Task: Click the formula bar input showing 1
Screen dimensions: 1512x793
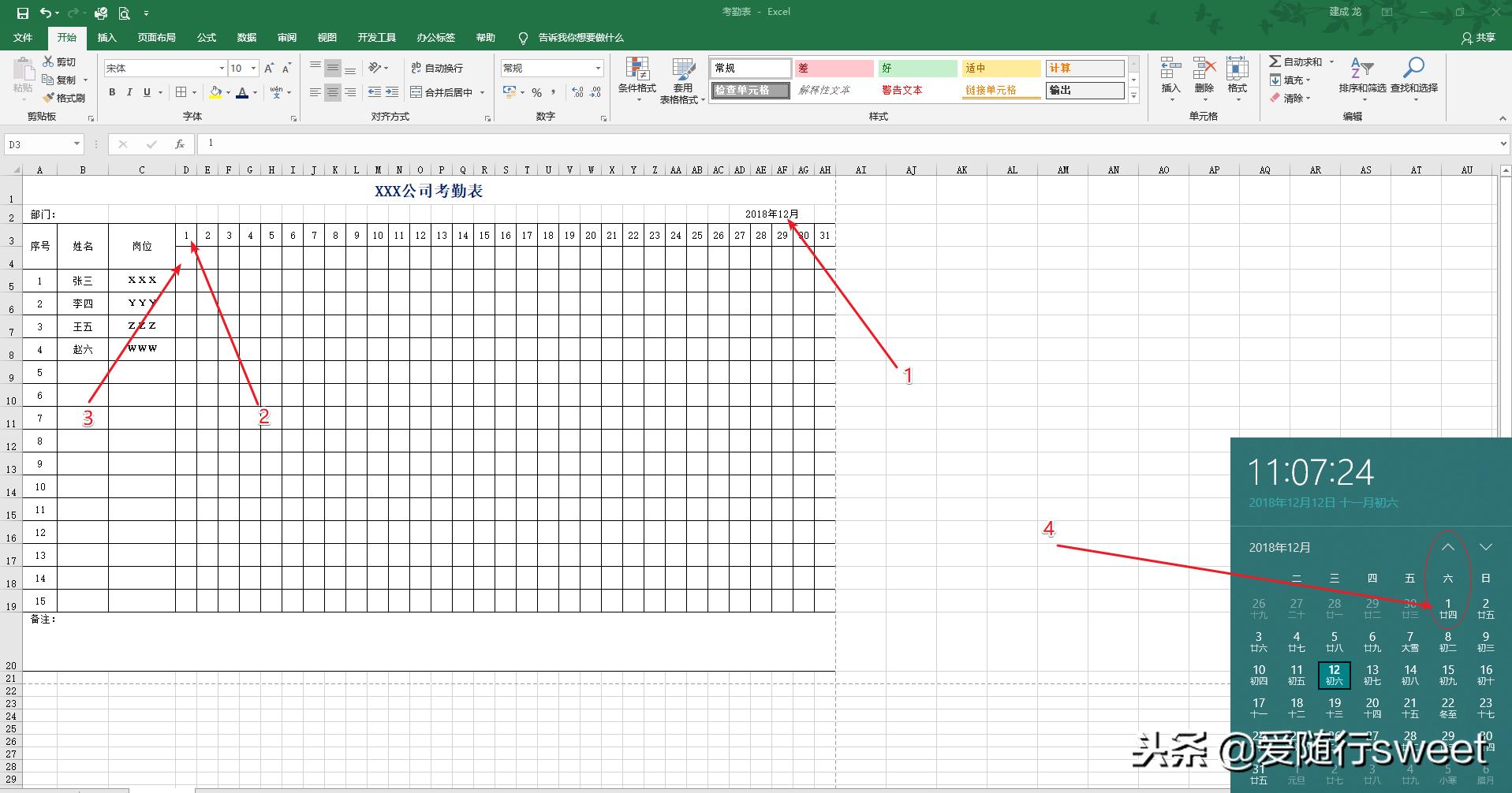Action: tap(852, 144)
